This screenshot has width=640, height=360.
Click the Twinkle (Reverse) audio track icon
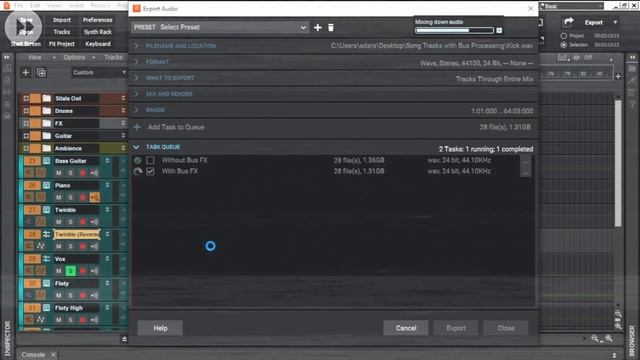pos(47,234)
